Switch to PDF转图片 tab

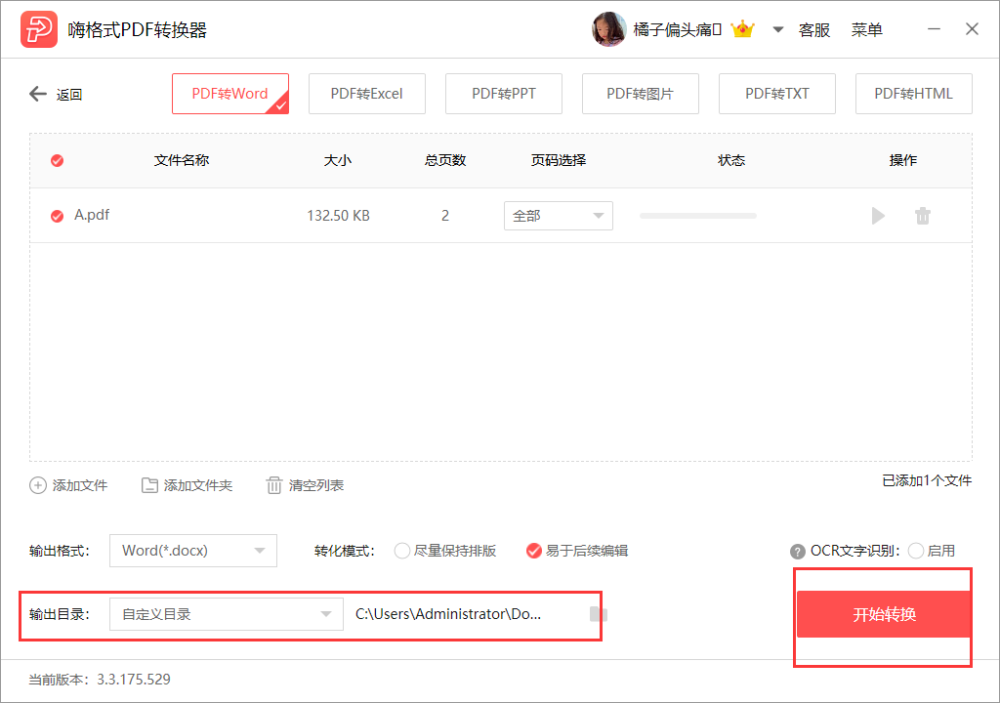point(640,94)
